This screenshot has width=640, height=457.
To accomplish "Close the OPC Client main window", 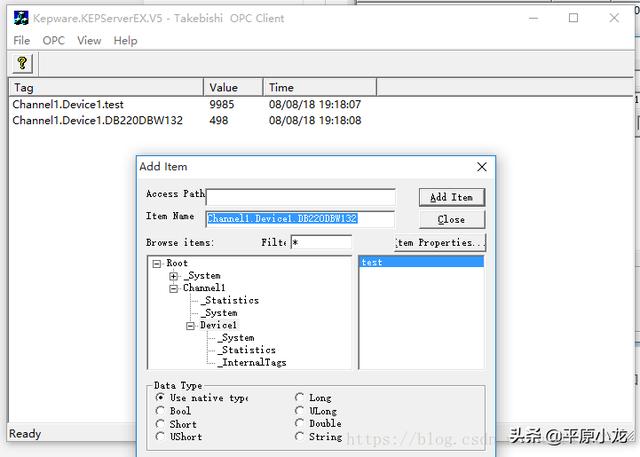I will [614, 18].
